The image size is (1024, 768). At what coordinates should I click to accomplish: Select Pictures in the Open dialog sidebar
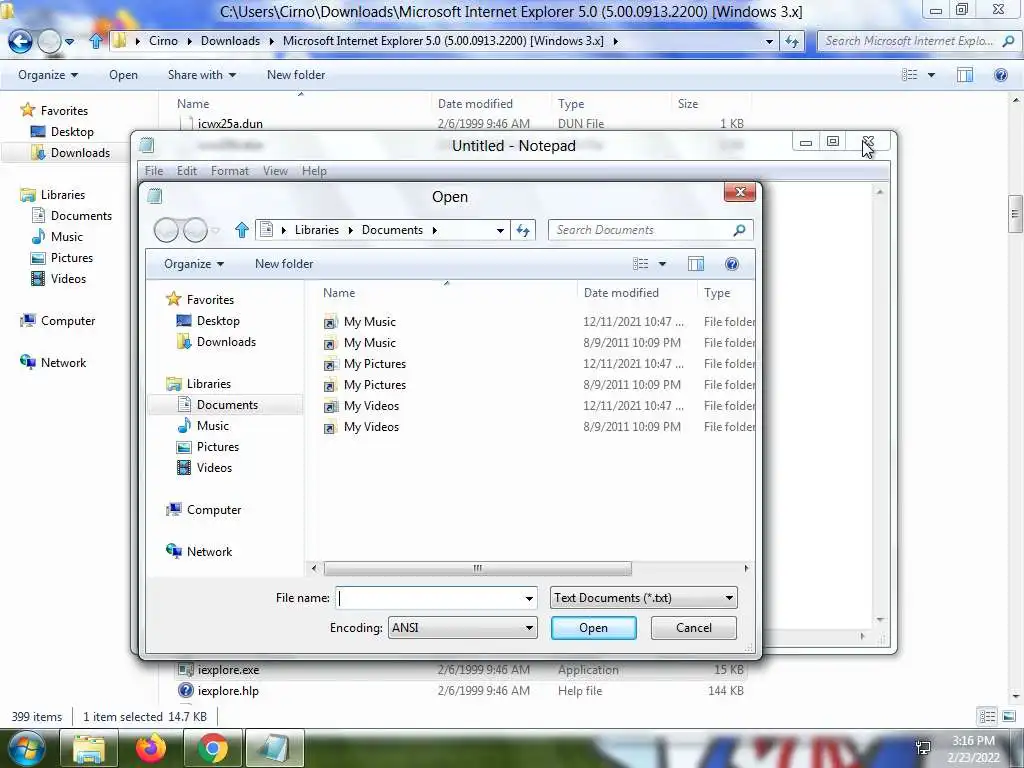[217, 447]
